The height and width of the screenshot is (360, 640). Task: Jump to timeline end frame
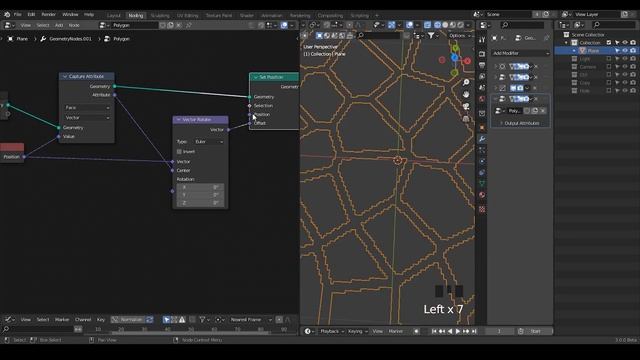474,331
